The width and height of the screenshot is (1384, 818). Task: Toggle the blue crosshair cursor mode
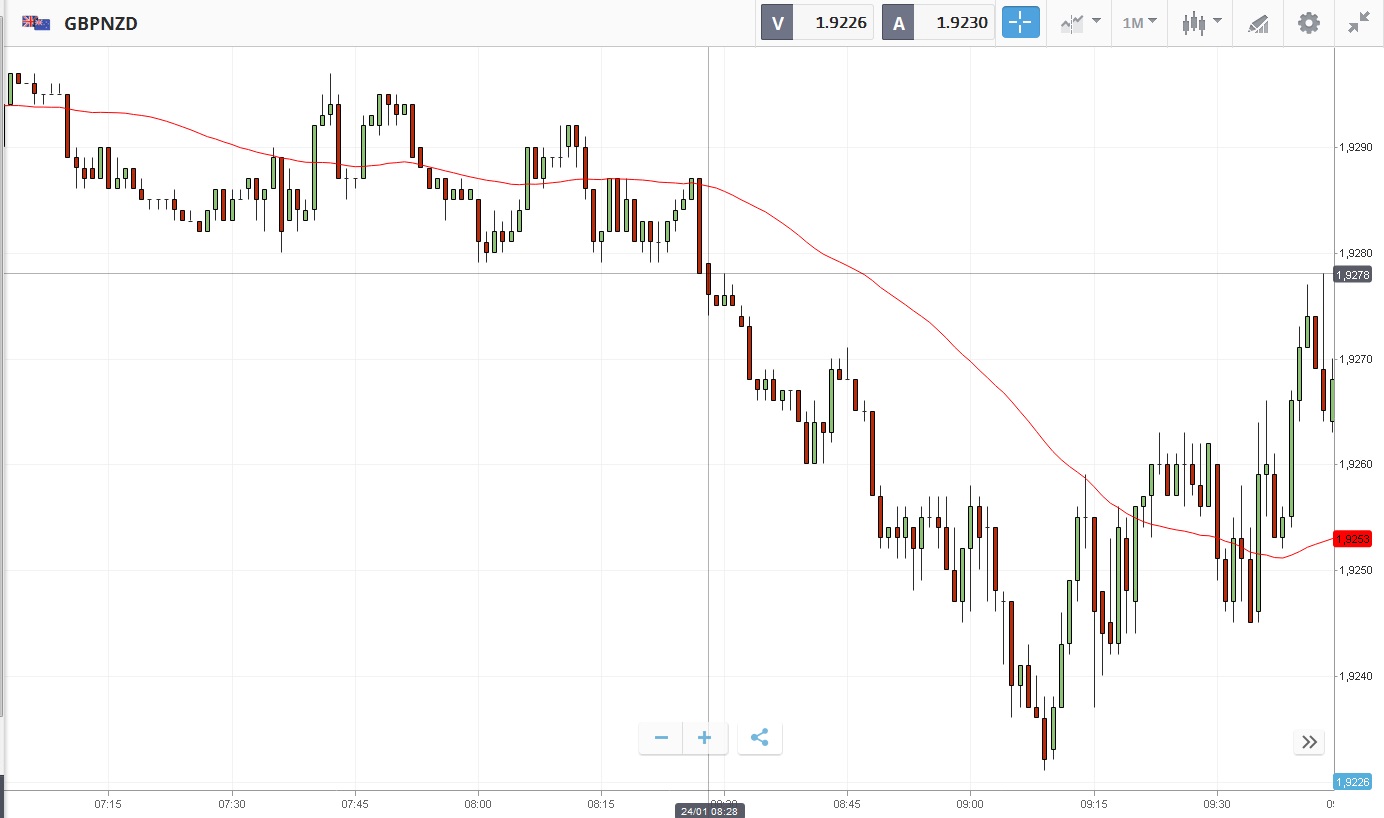[1021, 23]
